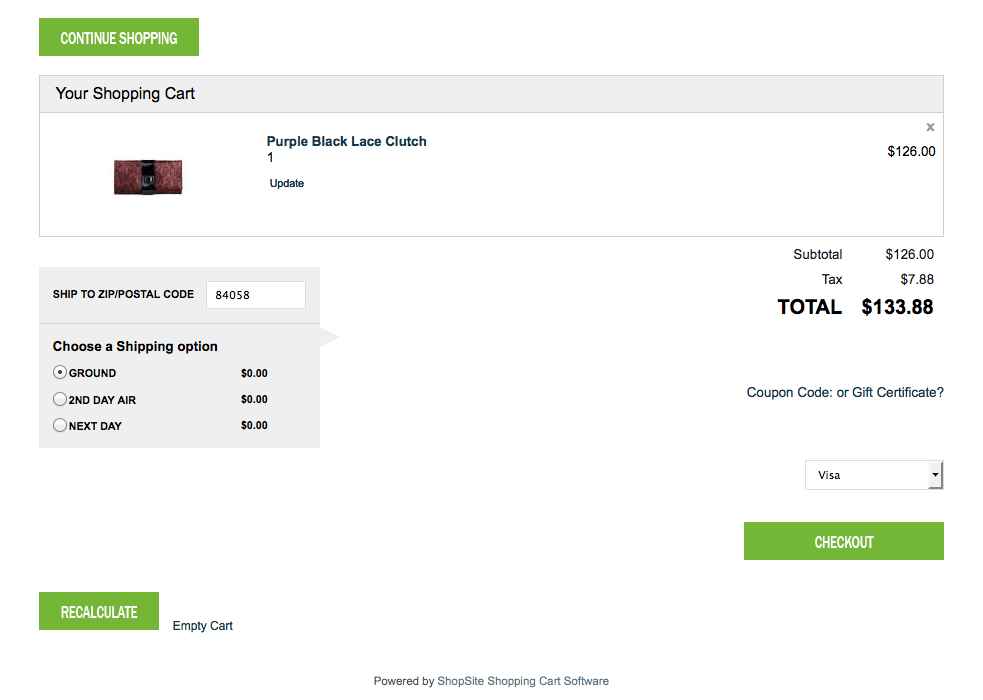The height and width of the screenshot is (700, 983).
Task: Open ShopSite Shopping Cart Software link
Action: pyautogui.click(x=522, y=681)
